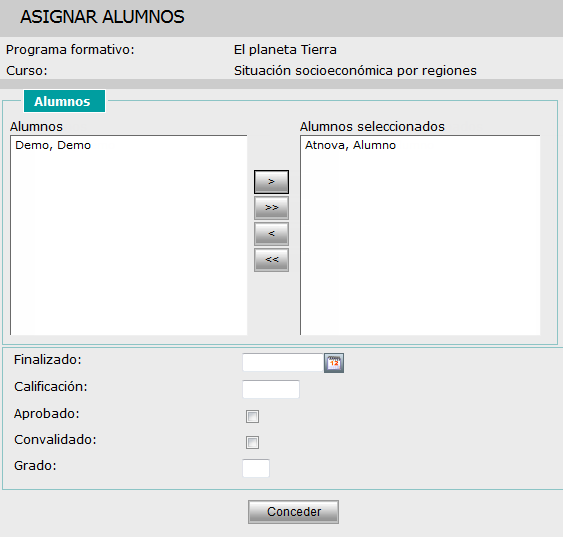Click the 'Convalidado:' label
Image resolution: width=563 pixels, height=537 pixels.
point(55,440)
